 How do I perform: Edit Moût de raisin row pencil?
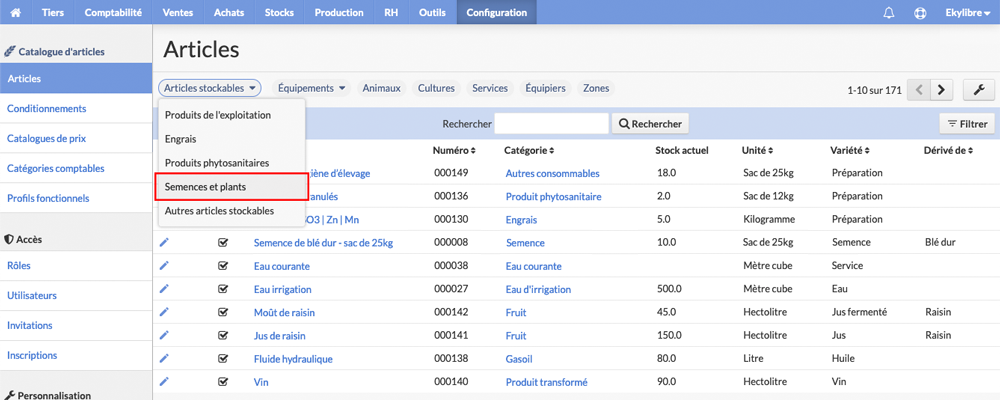pos(164,312)
